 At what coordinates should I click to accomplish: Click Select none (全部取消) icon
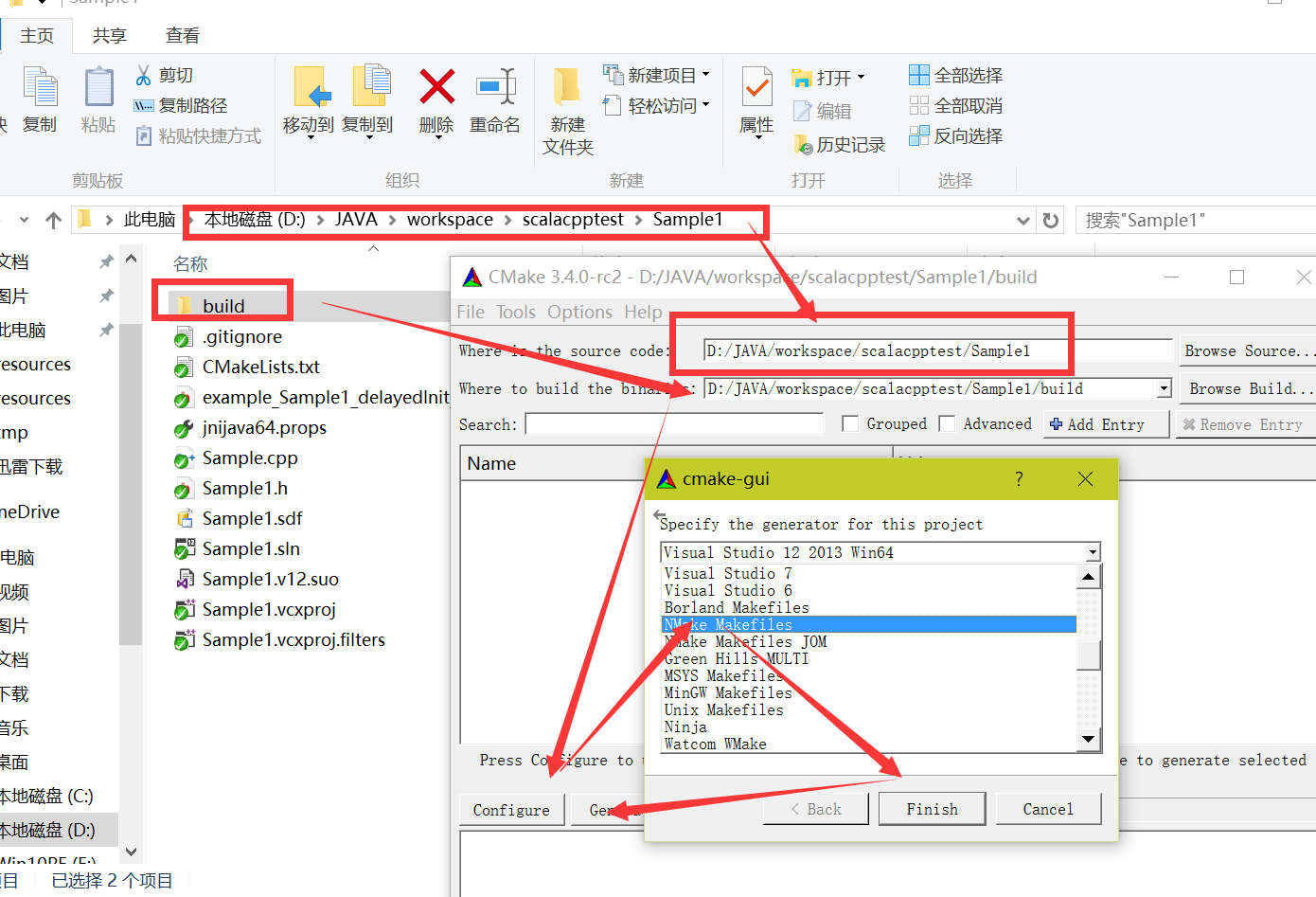pos(919,105)
